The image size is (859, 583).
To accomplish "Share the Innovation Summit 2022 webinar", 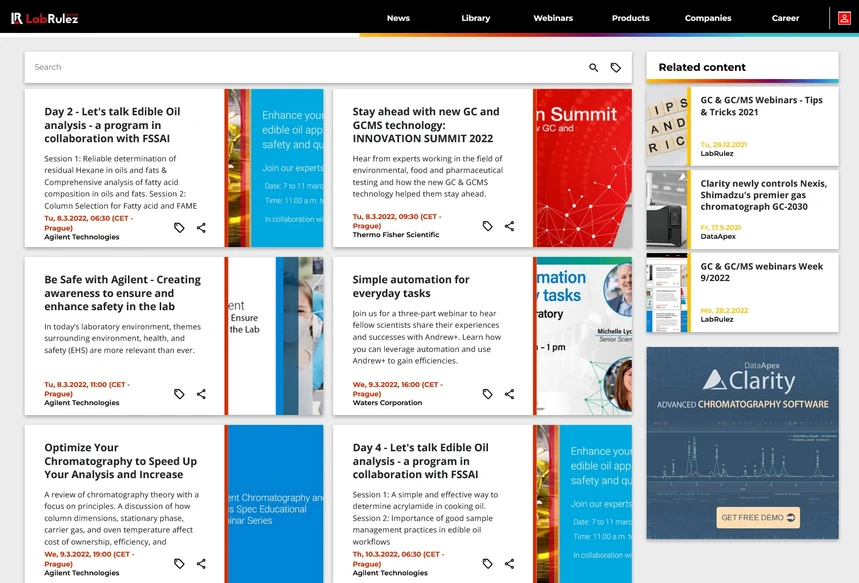I will [x=509, y=226].
